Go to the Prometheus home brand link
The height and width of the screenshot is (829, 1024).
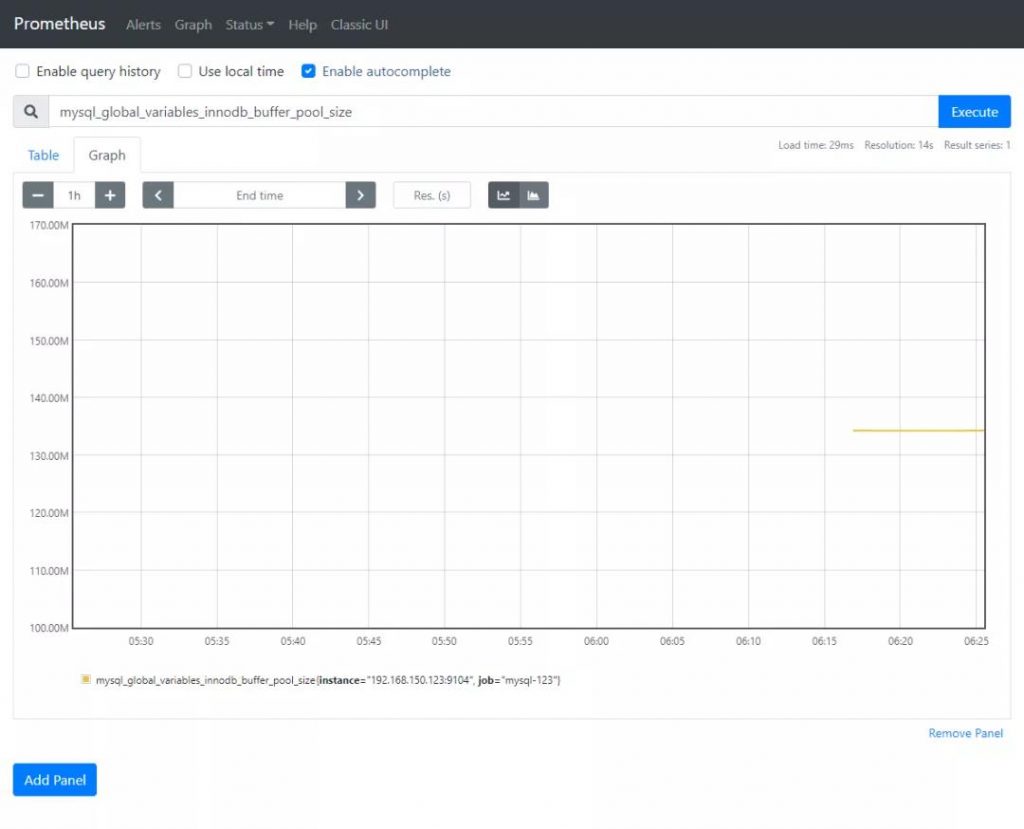pyautogui.click(x=59, y=24)
